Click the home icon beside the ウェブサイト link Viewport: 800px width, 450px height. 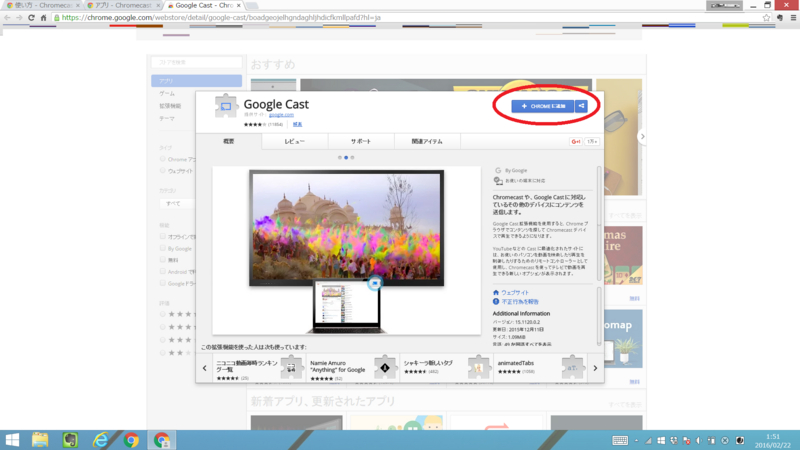click(x=495, y=292)
